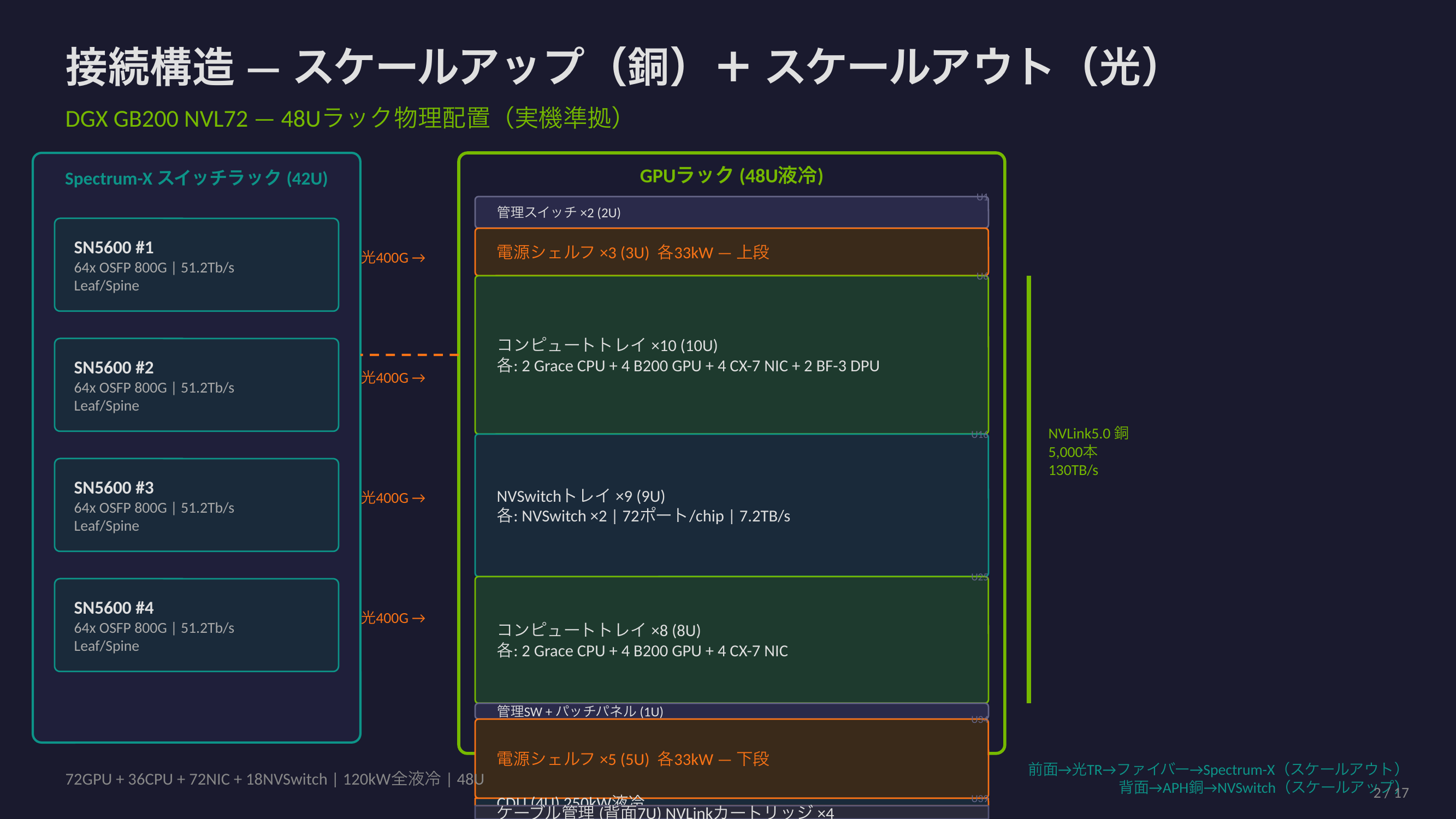Click the top 光400G arrow label
This screenshot has width=1456, height=819.
pos(393,258)
